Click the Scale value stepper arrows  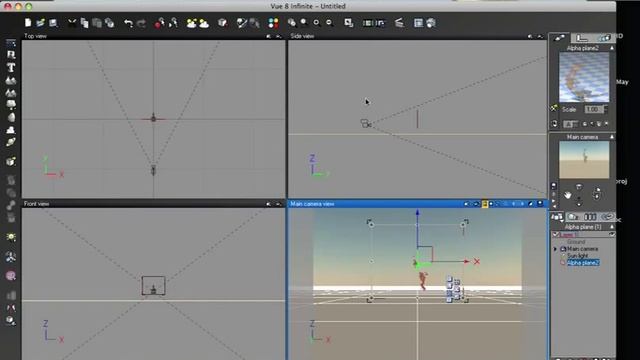pyautogui.click(x=606, y=109)
